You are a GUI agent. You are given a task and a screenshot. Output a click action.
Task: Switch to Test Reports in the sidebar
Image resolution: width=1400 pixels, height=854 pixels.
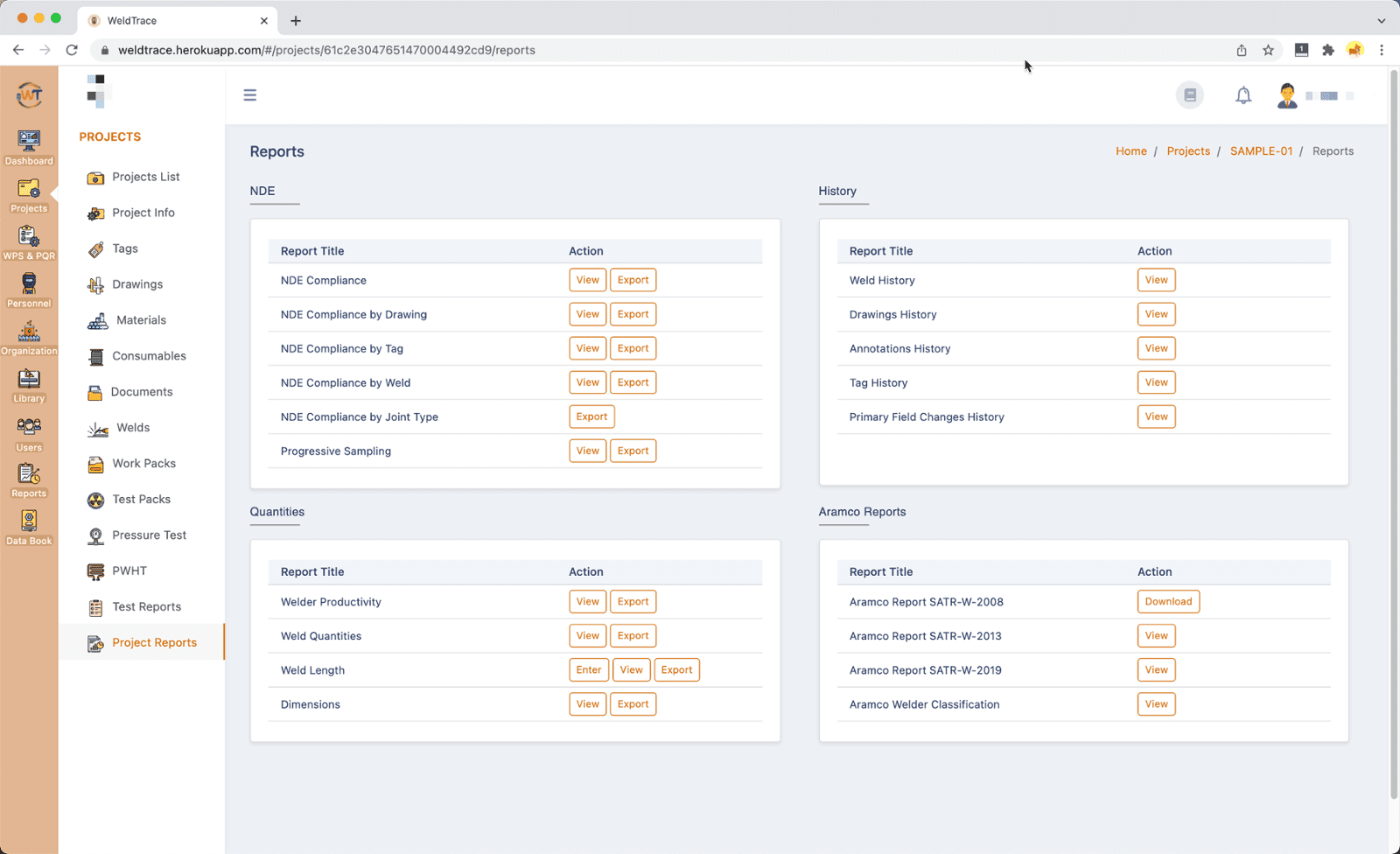point(147,606)
